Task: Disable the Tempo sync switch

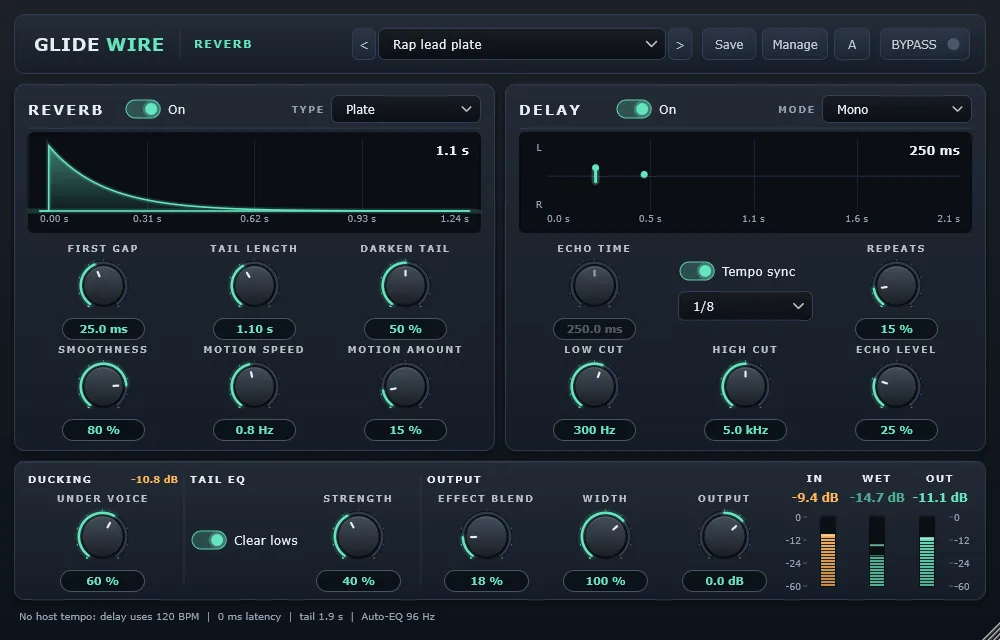Action: (697, 271)
